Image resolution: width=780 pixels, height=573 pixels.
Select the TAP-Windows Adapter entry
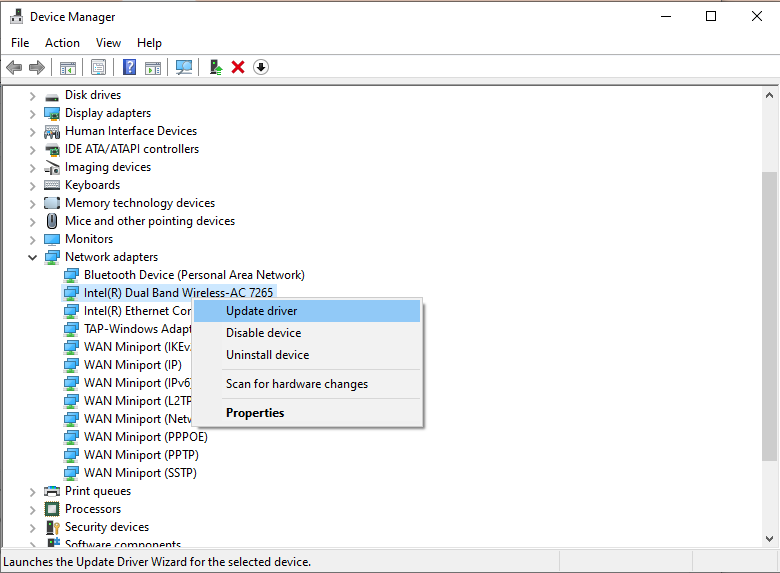click(x=137, y=329)
